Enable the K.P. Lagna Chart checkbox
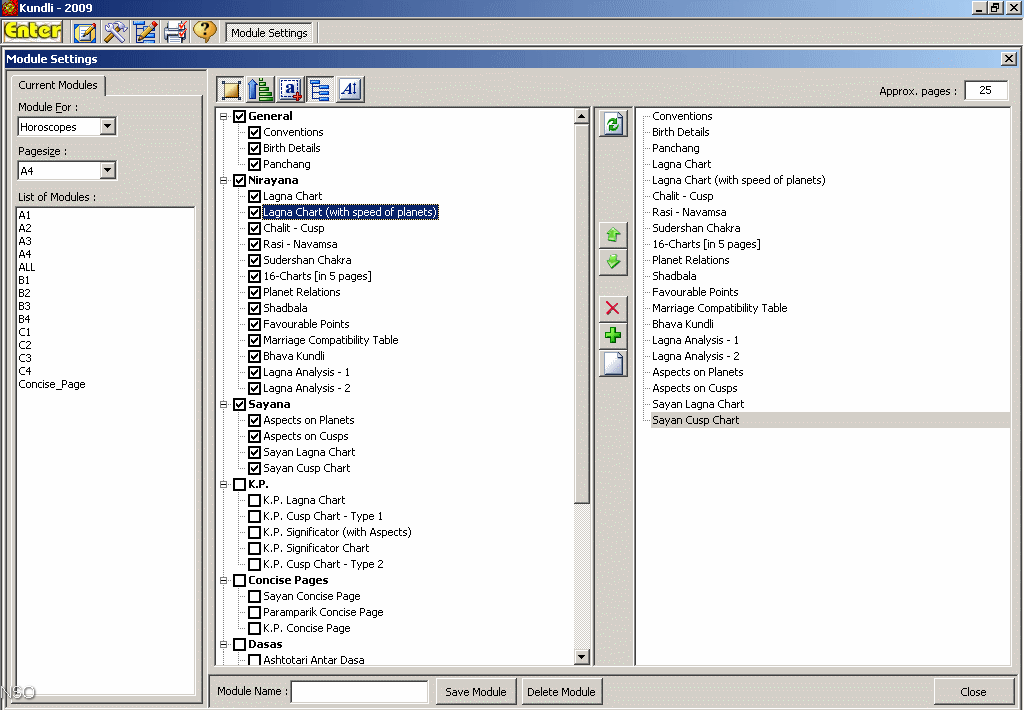Image resolution: width=1024 pixels, height=710 pixels. point(254,500)
